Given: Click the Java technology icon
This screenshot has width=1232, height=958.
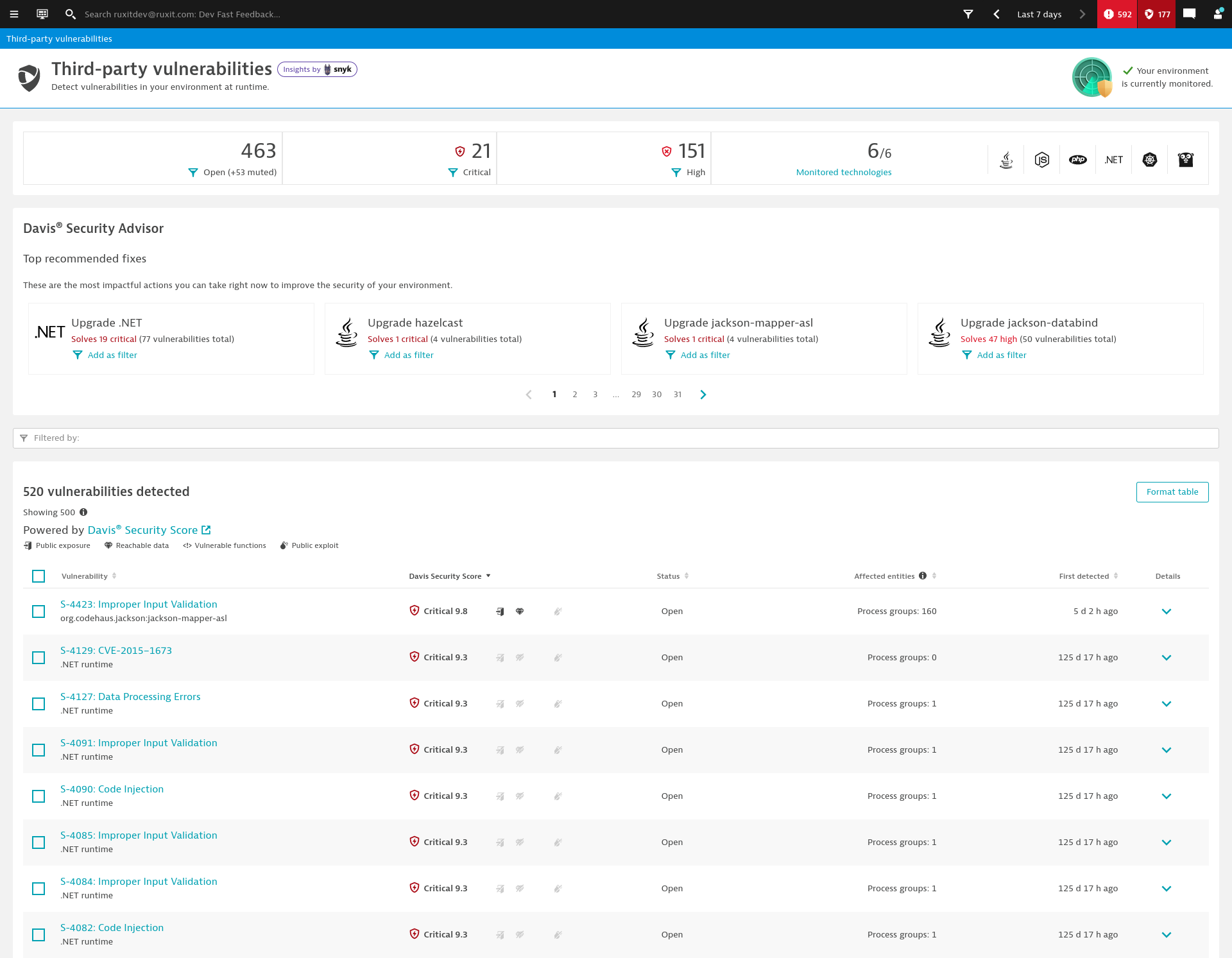Looking at the screenshot, I should pyautogui.click(x=1006, y=160).
